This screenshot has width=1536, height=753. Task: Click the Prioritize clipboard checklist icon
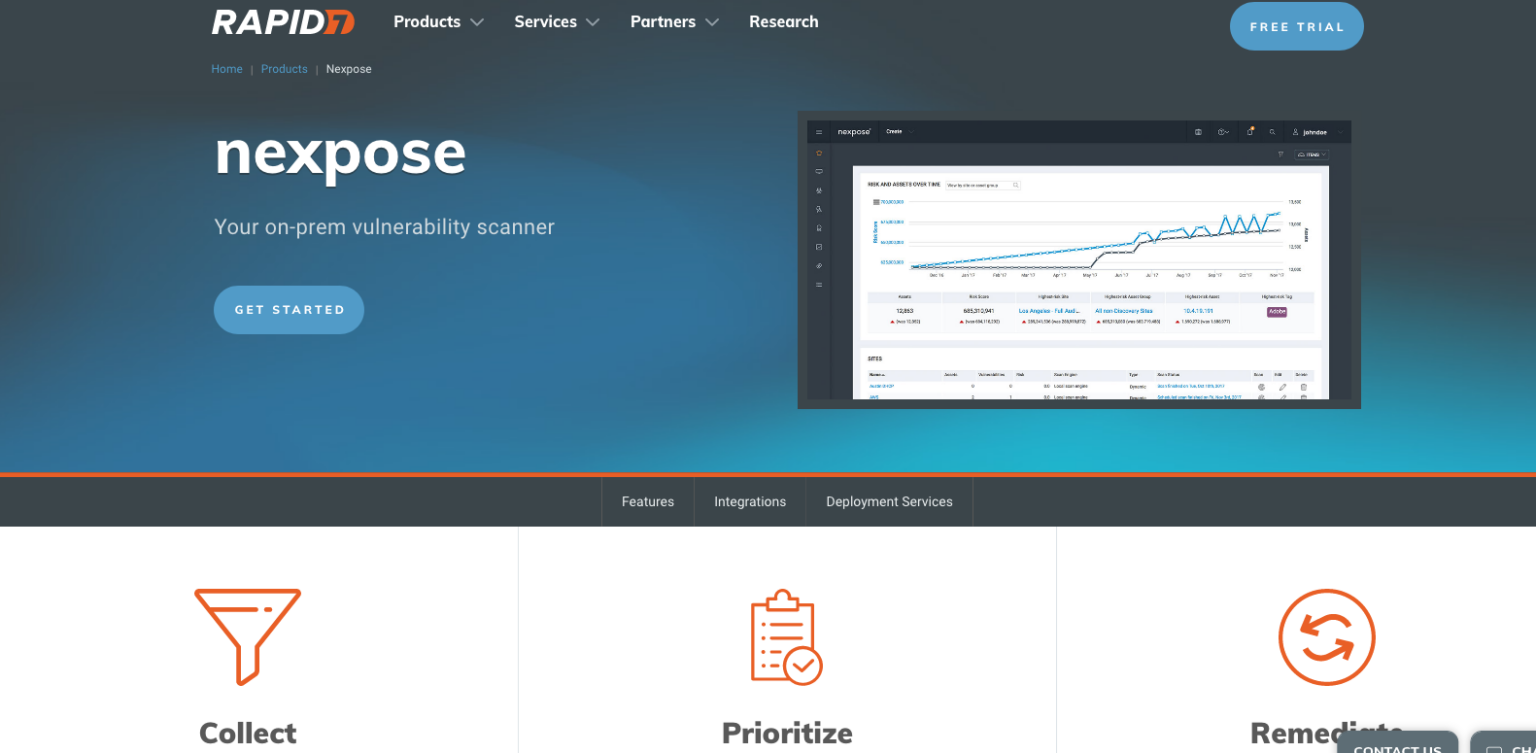(787, 637)
